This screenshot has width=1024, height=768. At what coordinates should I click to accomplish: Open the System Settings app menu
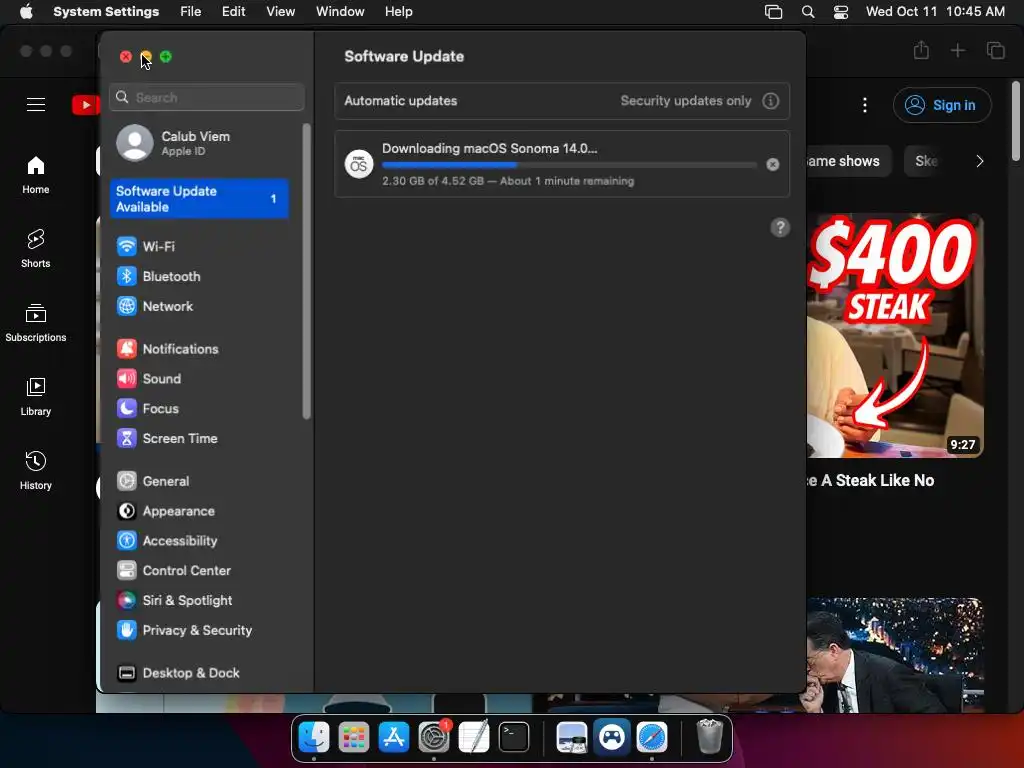point(106,12)
